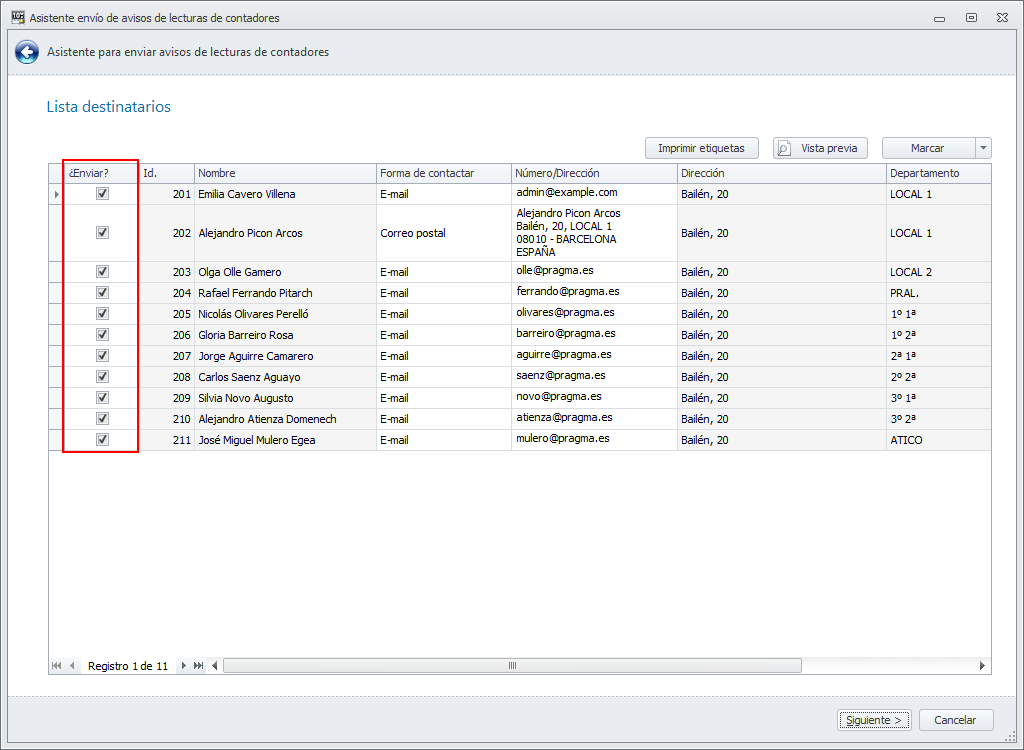The image size is (1024, 750).
Task: Select the name Emilia Cavero Villena
Action: (247, 194)
